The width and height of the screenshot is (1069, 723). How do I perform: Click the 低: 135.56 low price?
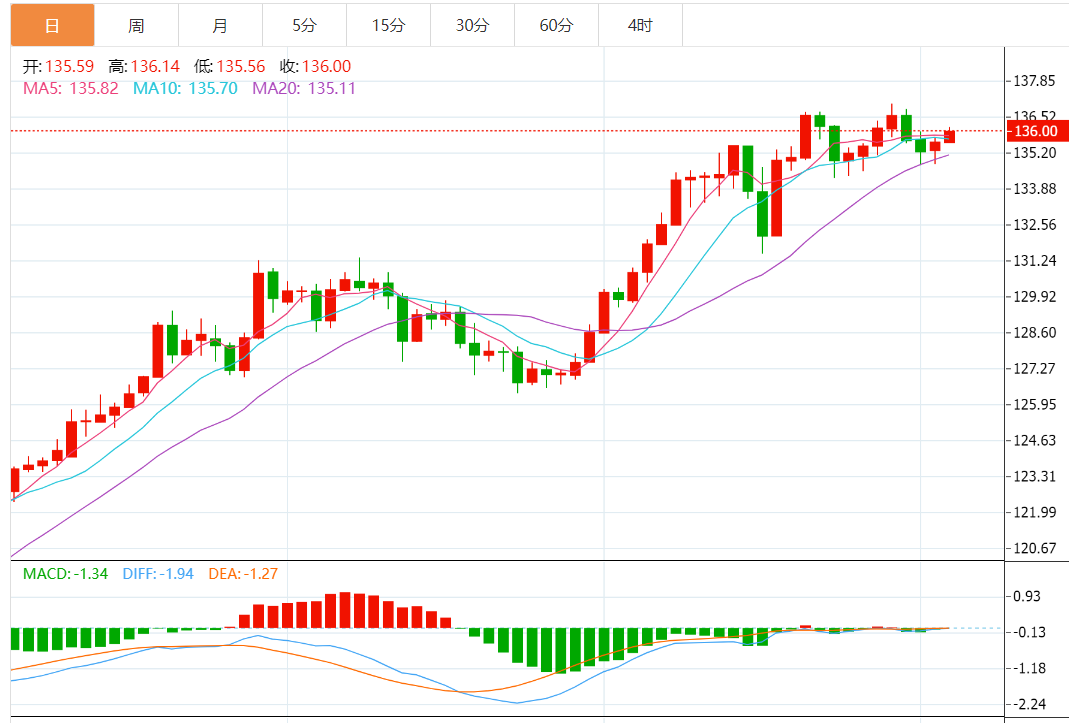point(230,66)
